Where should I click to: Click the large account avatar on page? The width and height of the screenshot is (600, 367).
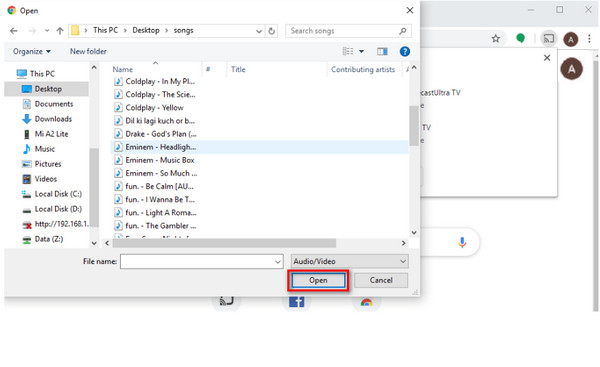[571, 69]
